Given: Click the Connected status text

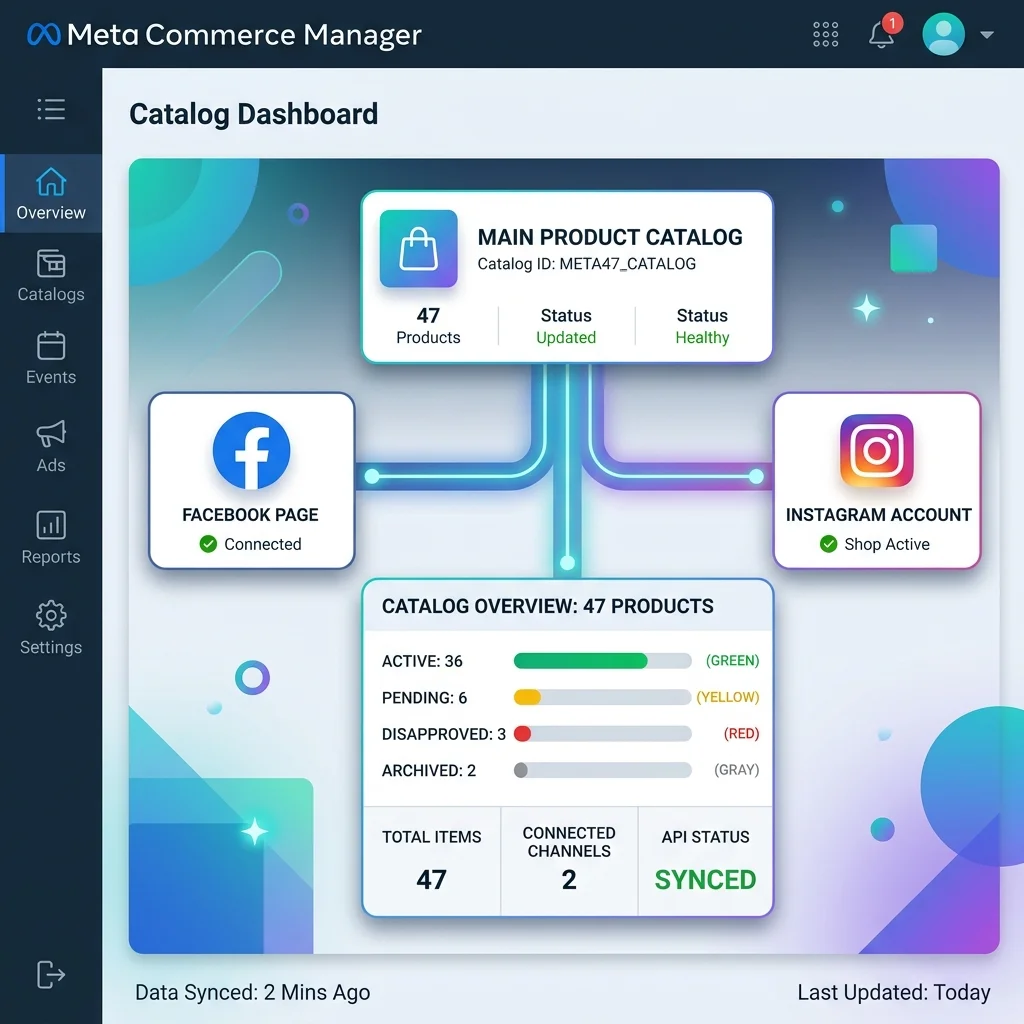Looking at the screenshot, I should tap(263, 545).
